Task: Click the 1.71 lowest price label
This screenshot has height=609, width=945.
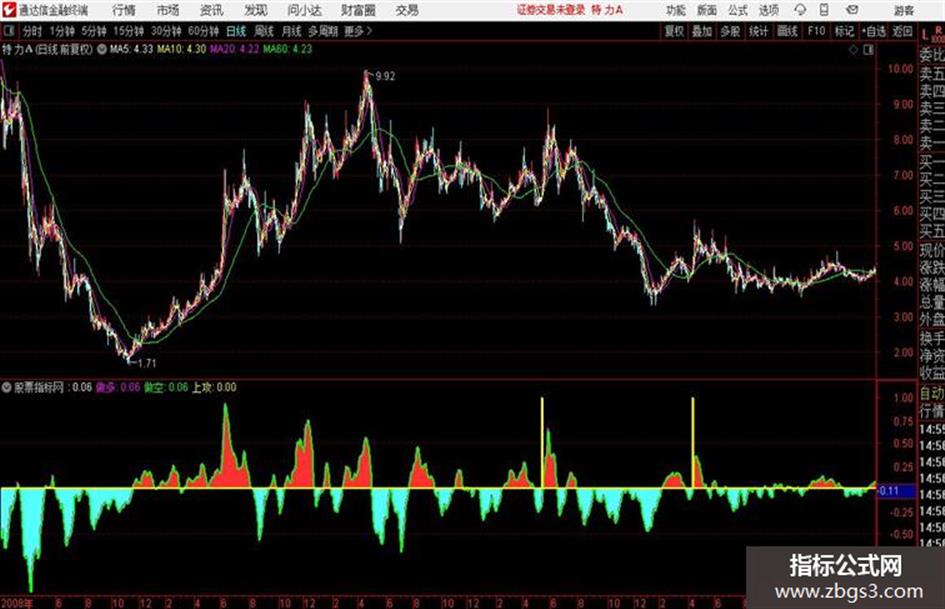Action: pyautogui.click(x=146, y=363)
